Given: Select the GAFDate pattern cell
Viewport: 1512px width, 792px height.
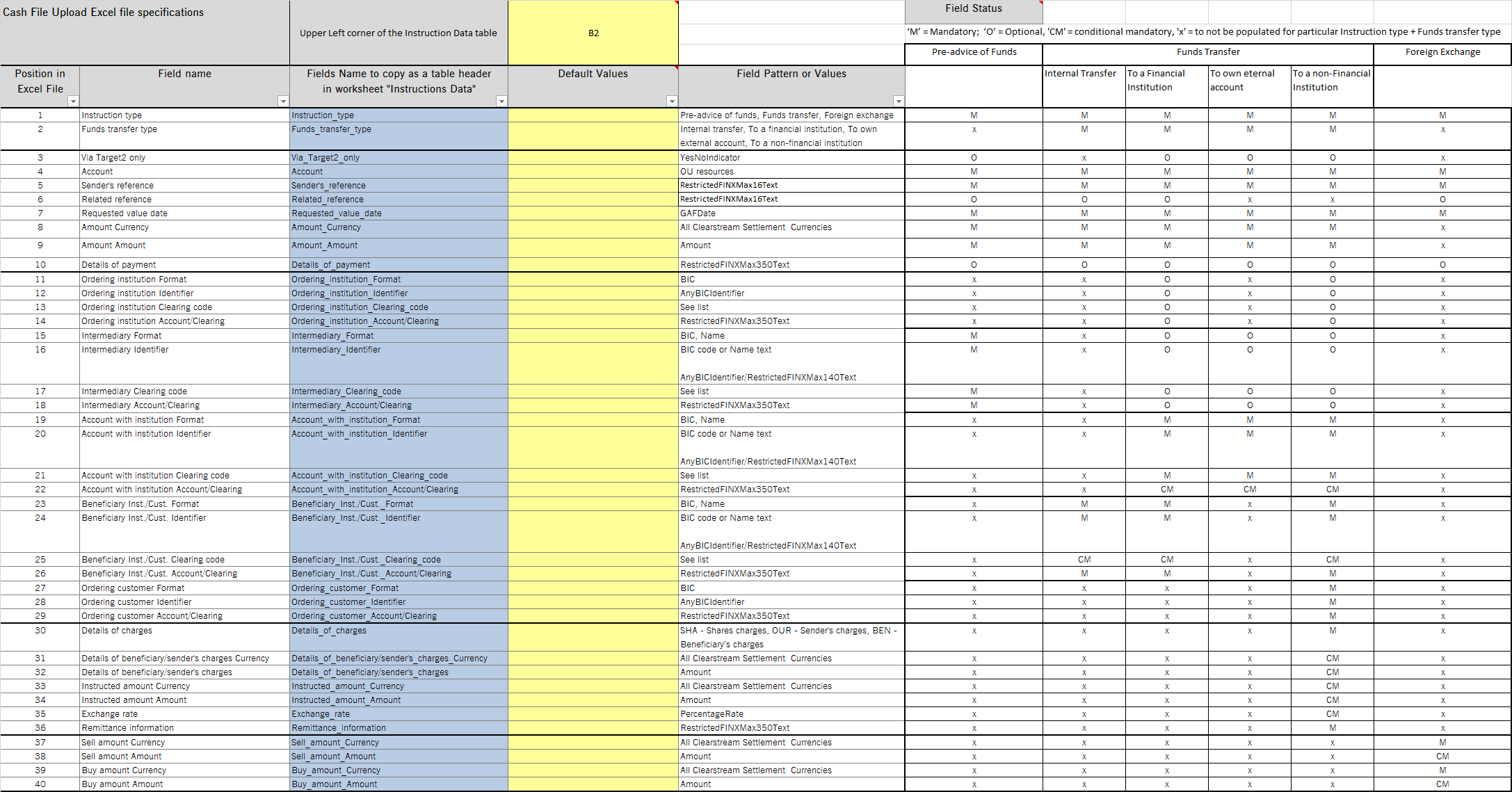Looking at the screenshot, I should pyautogui.click(x=791, y=213).
